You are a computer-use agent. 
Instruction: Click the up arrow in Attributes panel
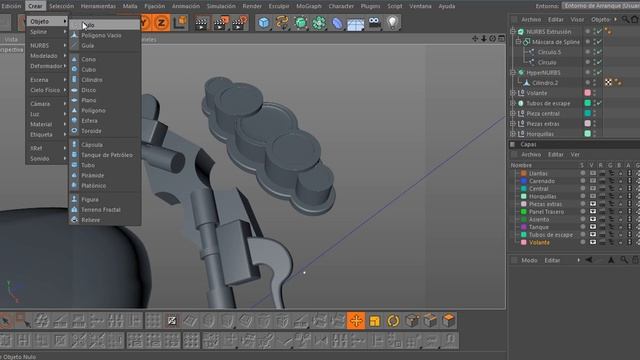tap(611, 260)
